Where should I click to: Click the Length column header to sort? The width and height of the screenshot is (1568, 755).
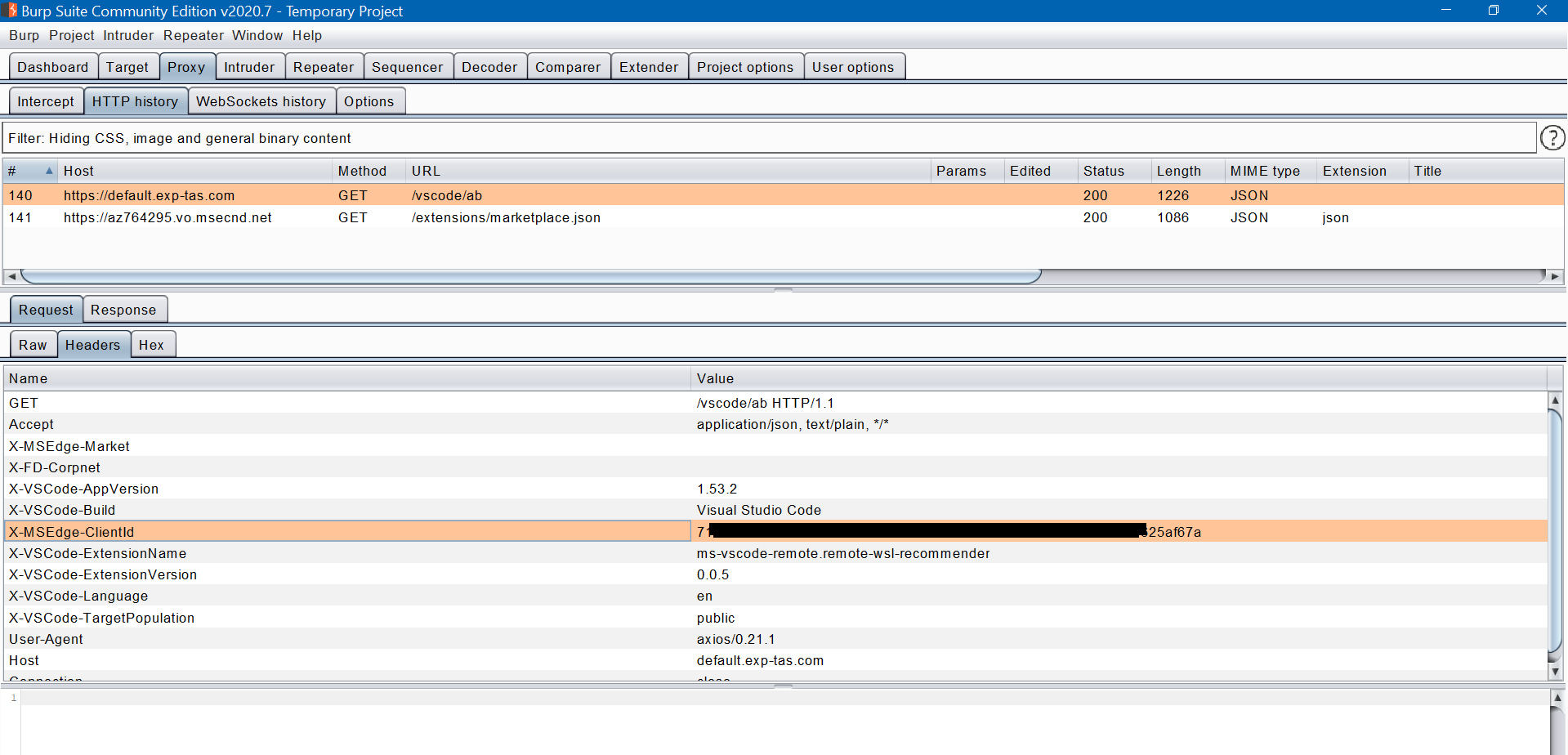[1179, 171]
